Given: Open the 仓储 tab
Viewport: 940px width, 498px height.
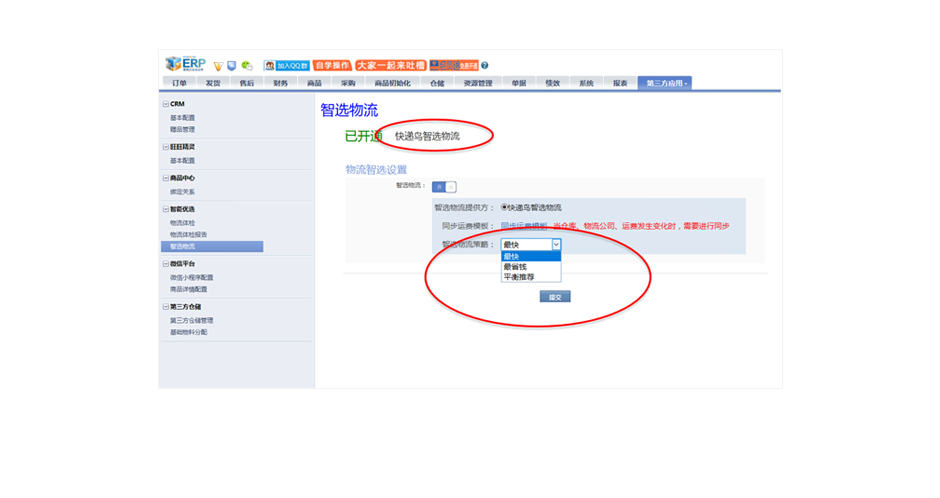Looking at the screenshot, I should pos(437,83).
